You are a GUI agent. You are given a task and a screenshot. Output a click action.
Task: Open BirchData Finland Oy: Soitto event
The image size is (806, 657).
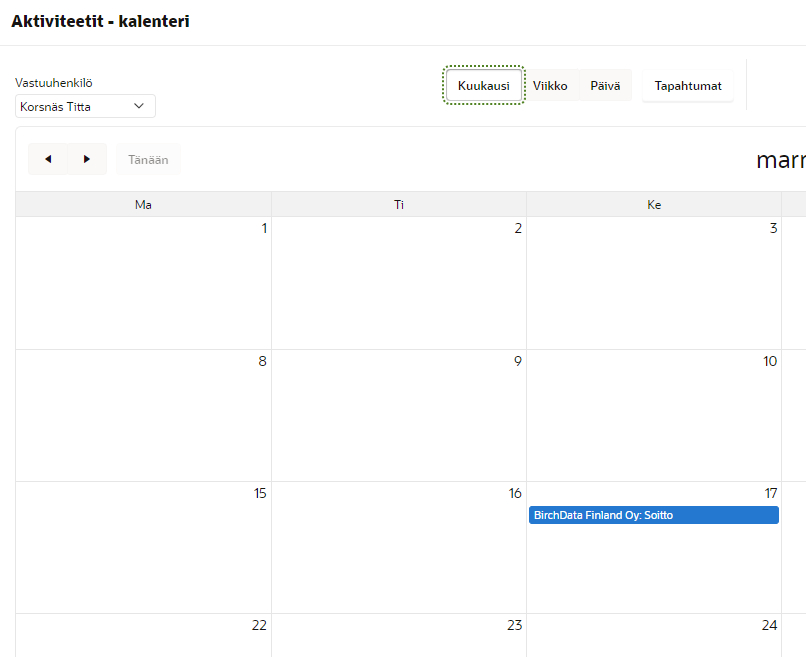tap(654, 515)
